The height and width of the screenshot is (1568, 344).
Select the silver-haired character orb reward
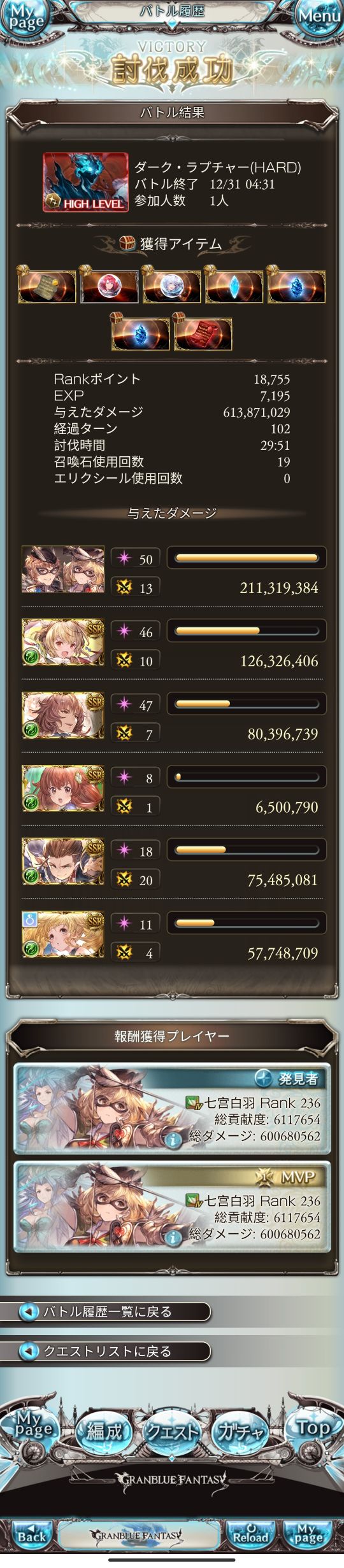point(171,286)
